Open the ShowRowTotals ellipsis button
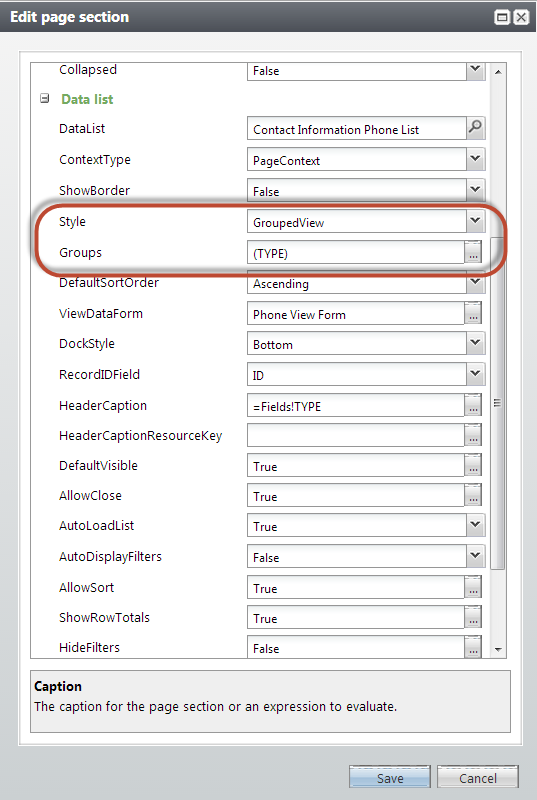Screen dimensions: 537x800 point(473,617)
